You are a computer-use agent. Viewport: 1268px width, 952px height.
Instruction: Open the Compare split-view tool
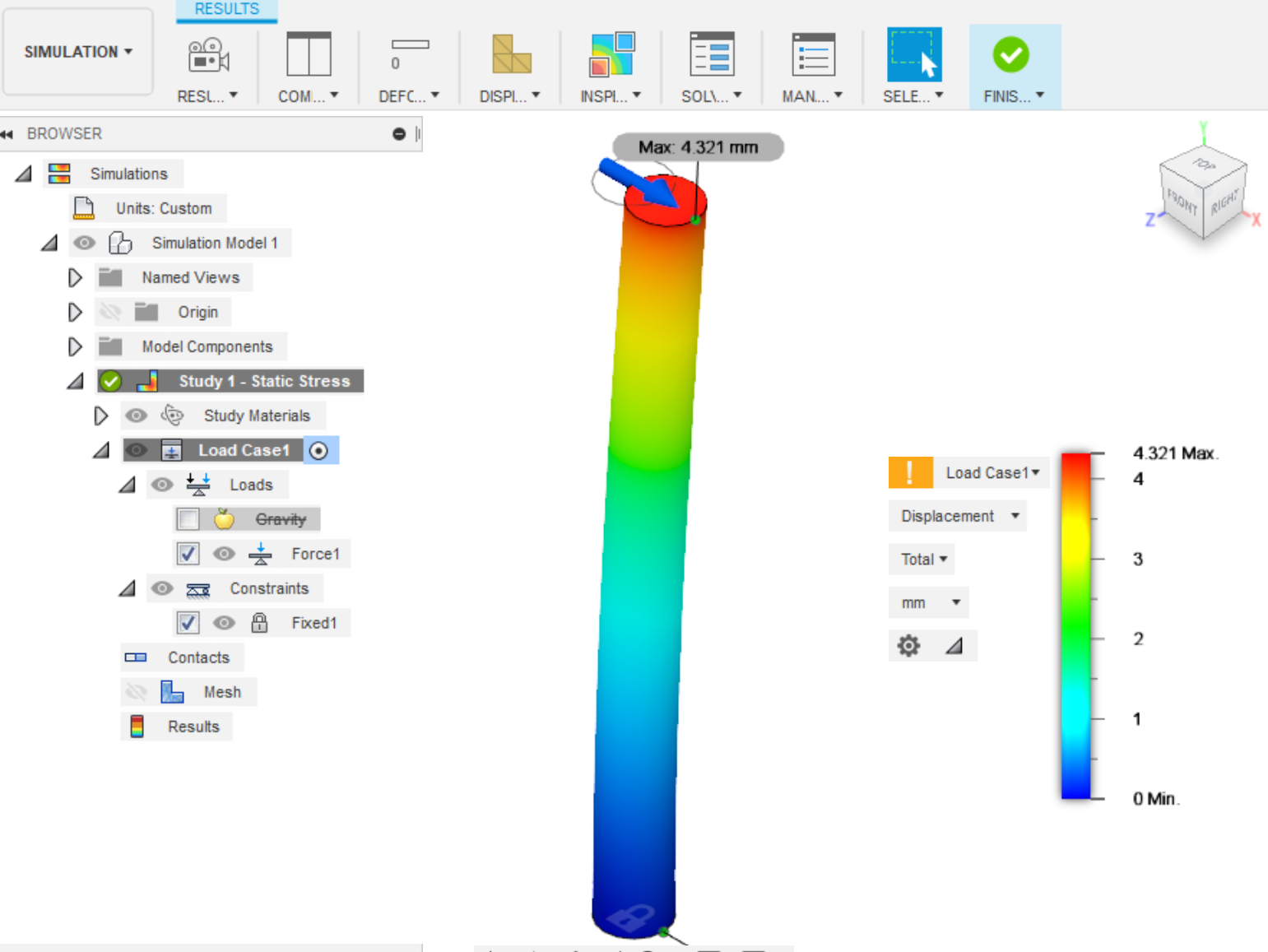[x=309, y=56]
